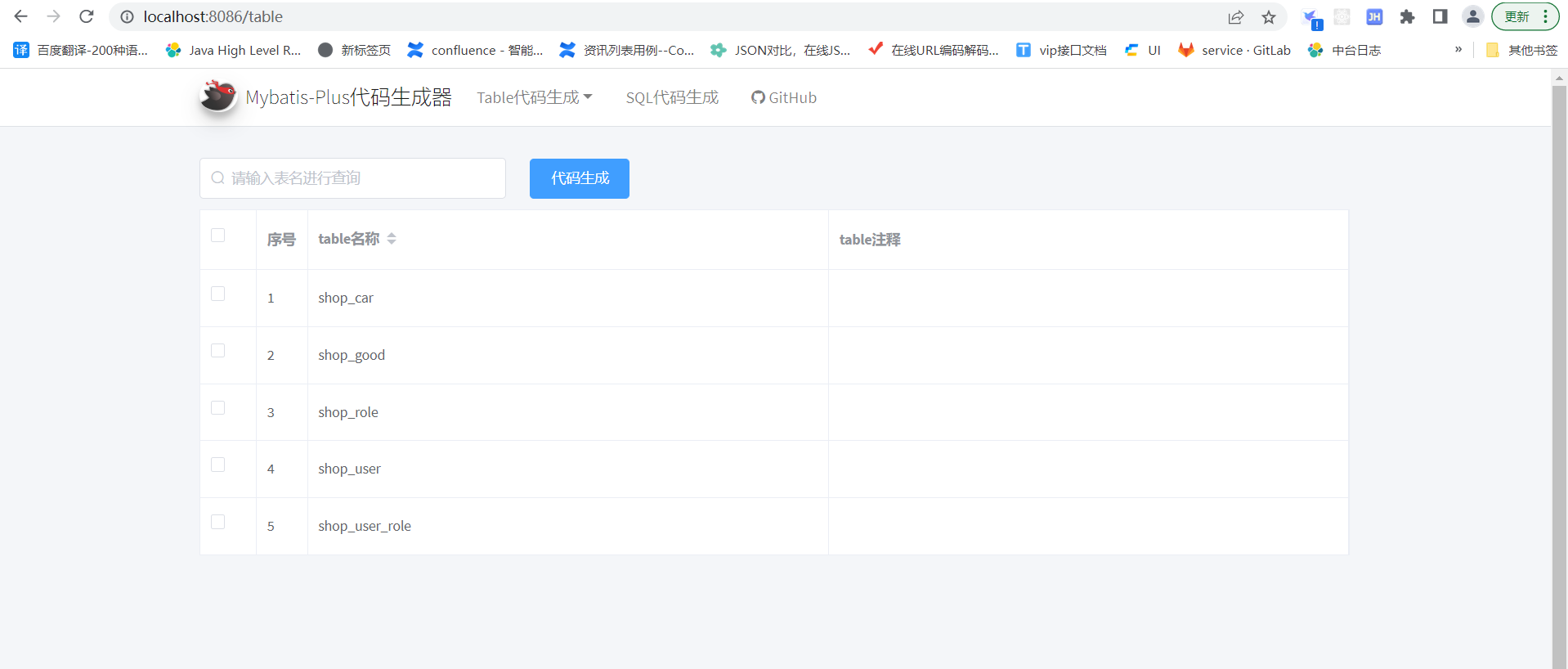Open the GitHub link in the navbar
Viewport: 1568px width, 669px height.
coord(784,97)
